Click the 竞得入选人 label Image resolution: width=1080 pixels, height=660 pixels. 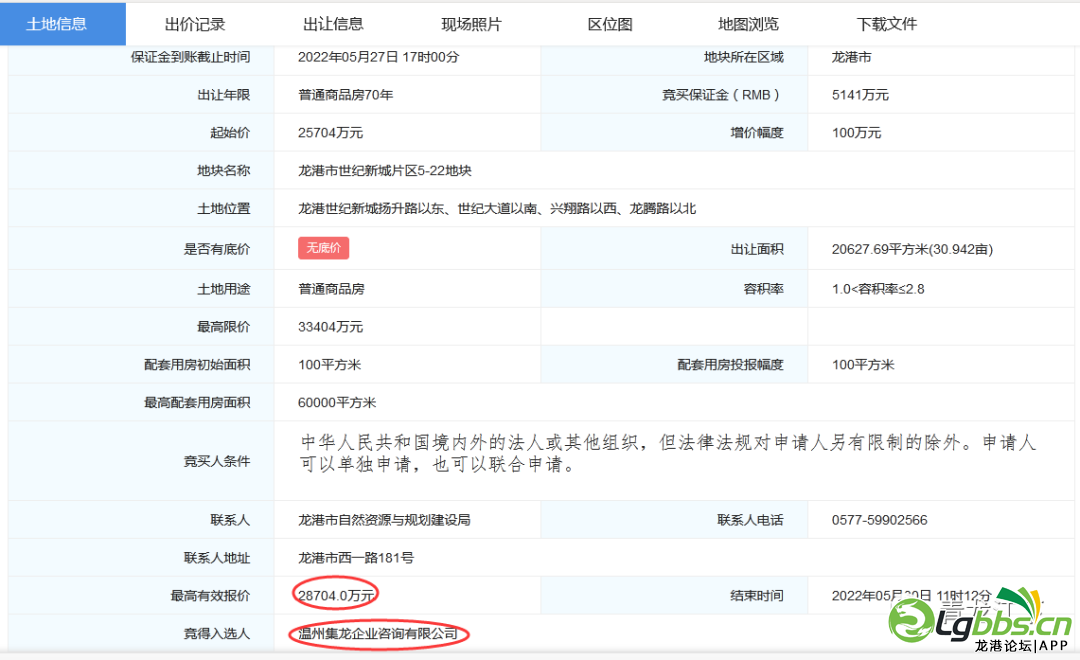tap(217, 634)
